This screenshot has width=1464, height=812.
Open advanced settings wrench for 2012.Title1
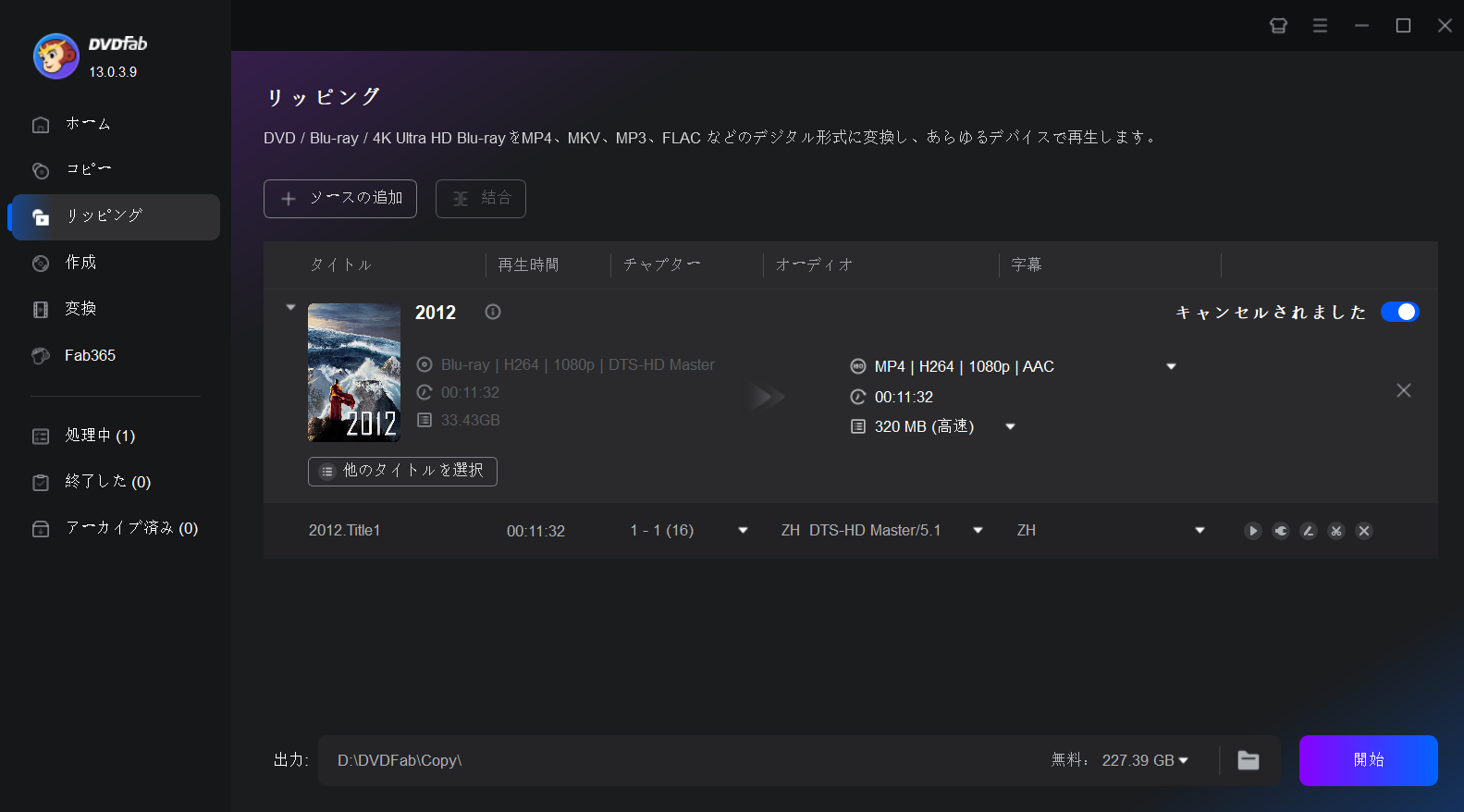pos(1280,531)
